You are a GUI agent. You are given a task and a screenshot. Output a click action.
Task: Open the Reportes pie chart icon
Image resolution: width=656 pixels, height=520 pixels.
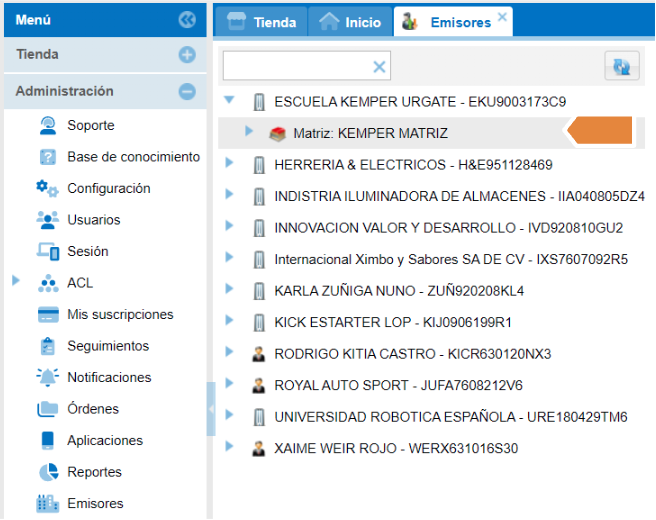click(47, 472)
